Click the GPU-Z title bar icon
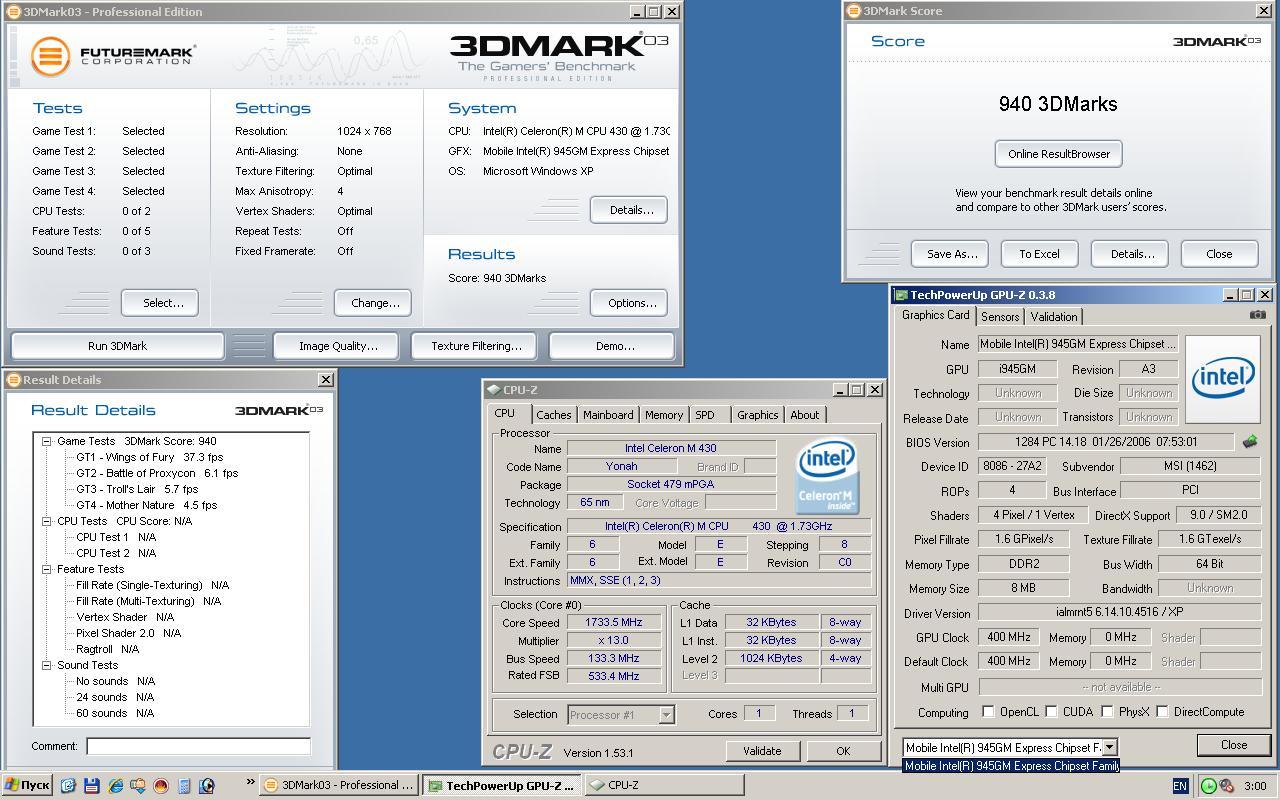The width and height of the screenshot is (1280, 800). tap(901, 295)
